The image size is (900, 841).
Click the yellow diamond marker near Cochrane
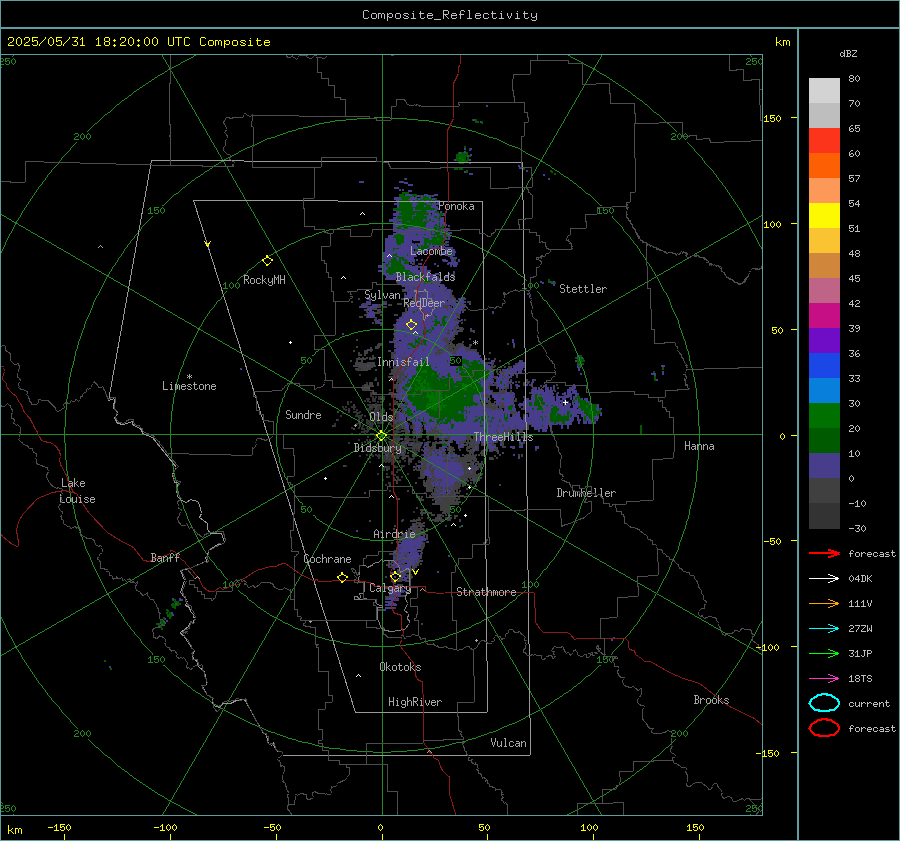(x=342, y=577)
